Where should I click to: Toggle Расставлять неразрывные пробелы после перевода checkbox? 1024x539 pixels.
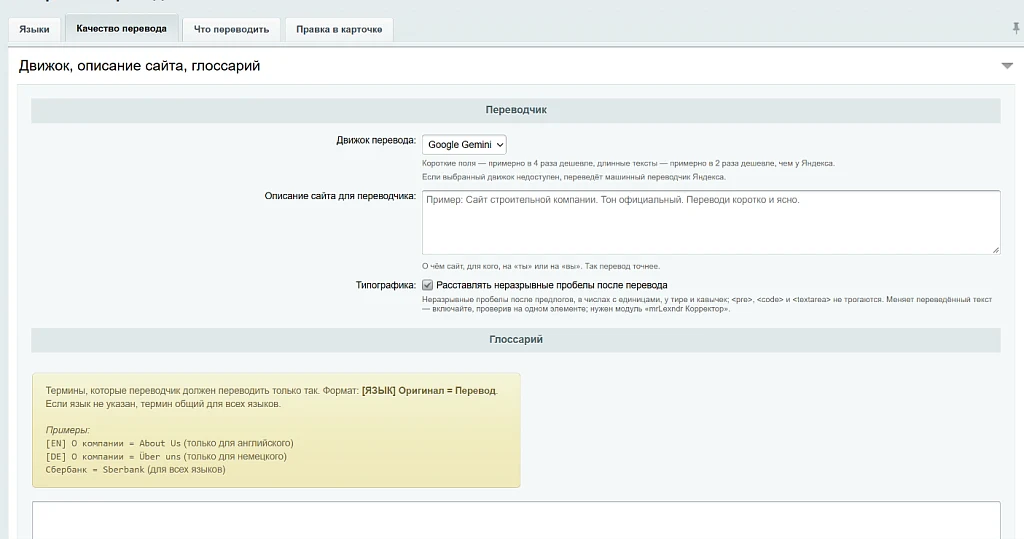click(x=427, y=285)
